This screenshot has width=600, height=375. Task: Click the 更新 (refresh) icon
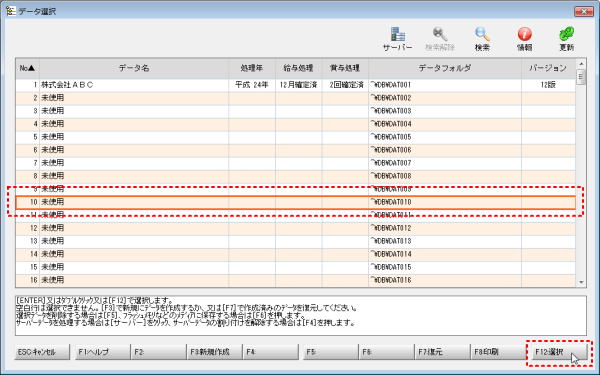(566, 39)
